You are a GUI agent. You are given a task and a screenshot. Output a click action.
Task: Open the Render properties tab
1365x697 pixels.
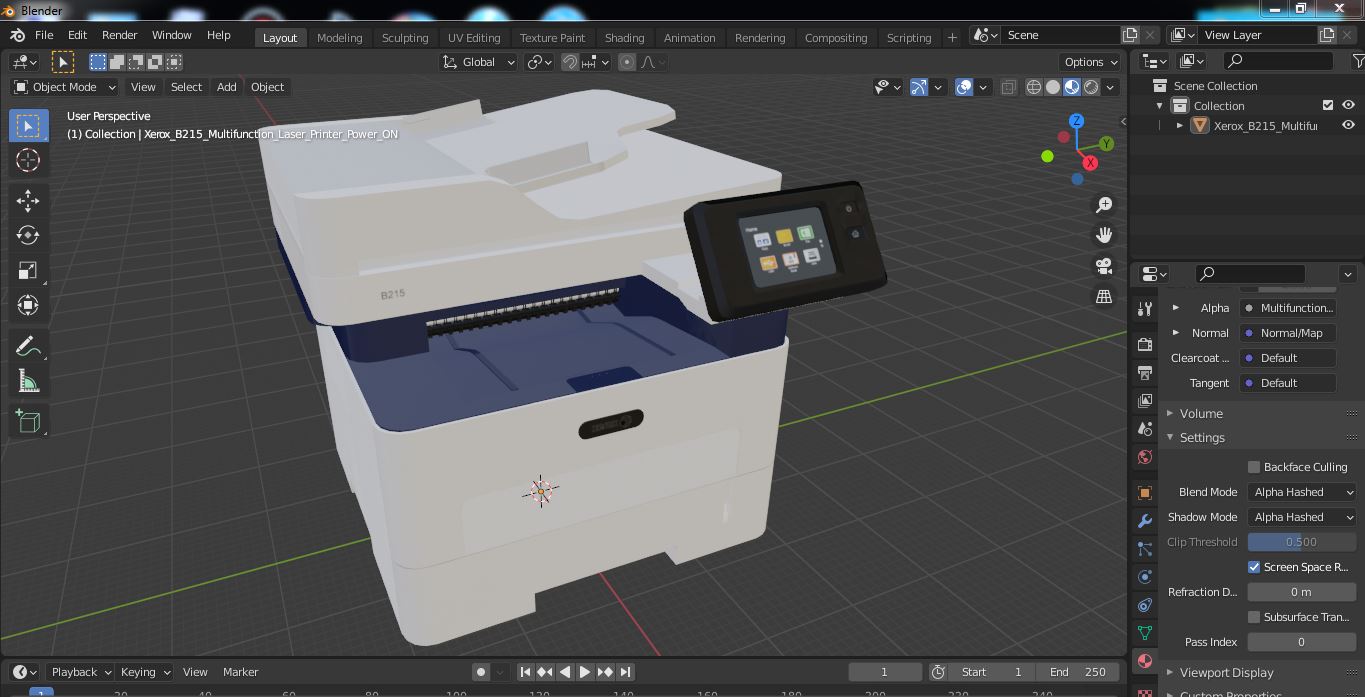click(x=1145, y=344)
